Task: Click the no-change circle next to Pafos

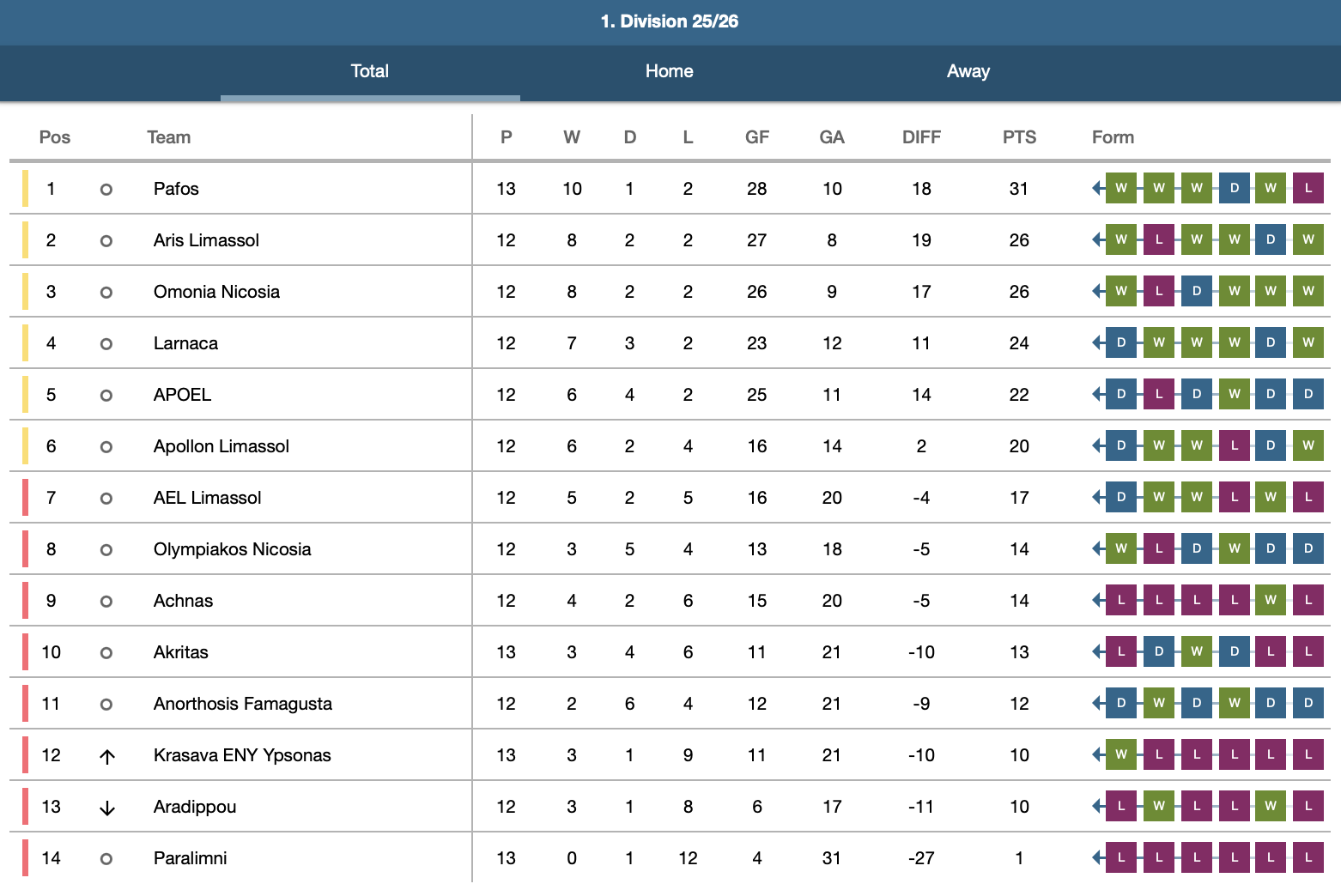Action: pyautogui.click(x=106, y=189)
